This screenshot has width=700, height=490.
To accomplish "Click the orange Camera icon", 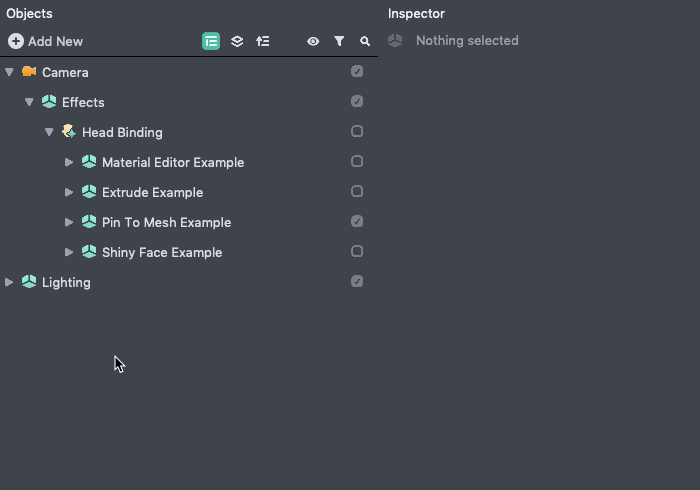I will click(x=29, y=72).
